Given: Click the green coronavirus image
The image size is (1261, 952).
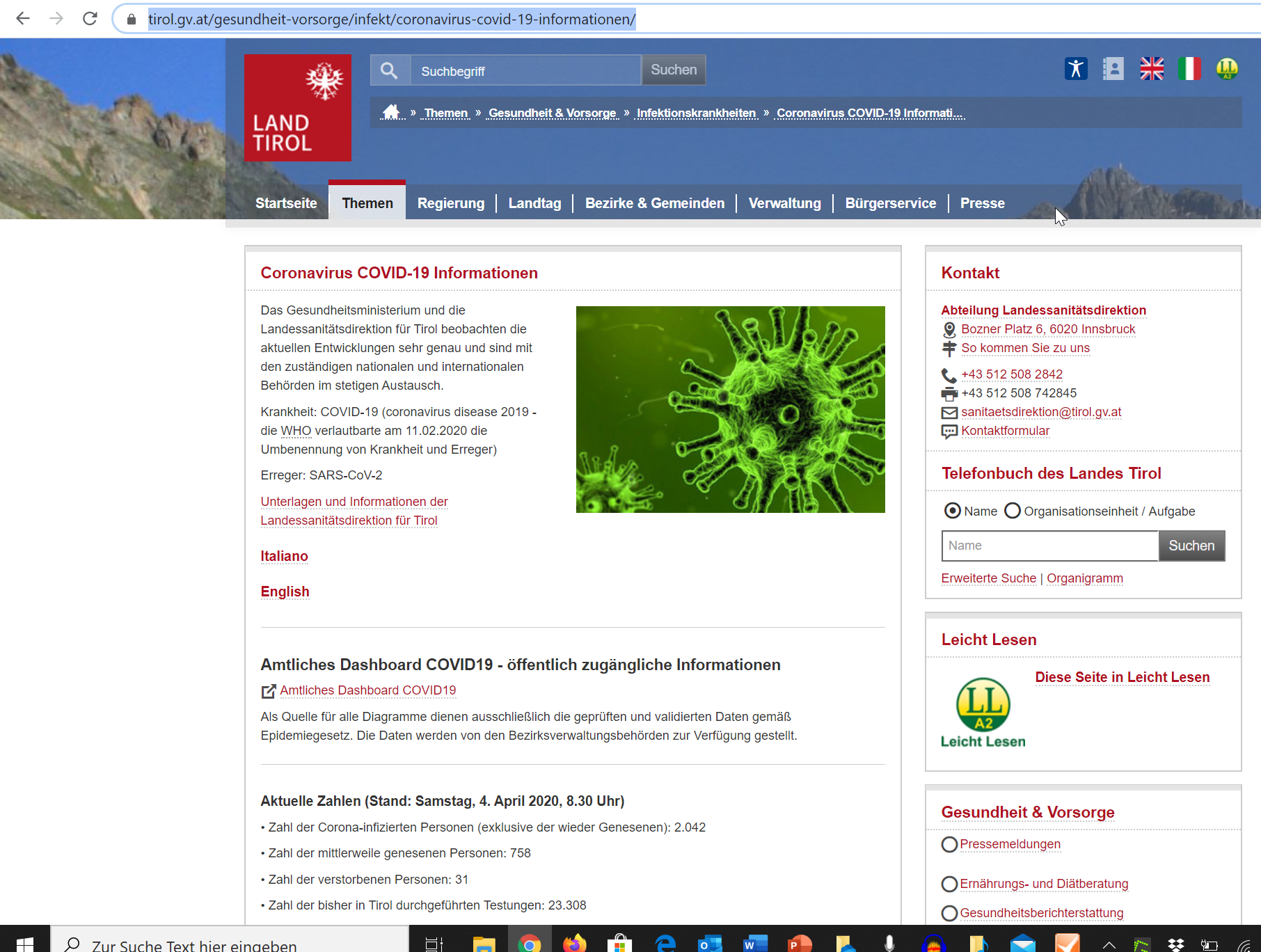Looking at the screenshot, I should click(x=731, y=409).
